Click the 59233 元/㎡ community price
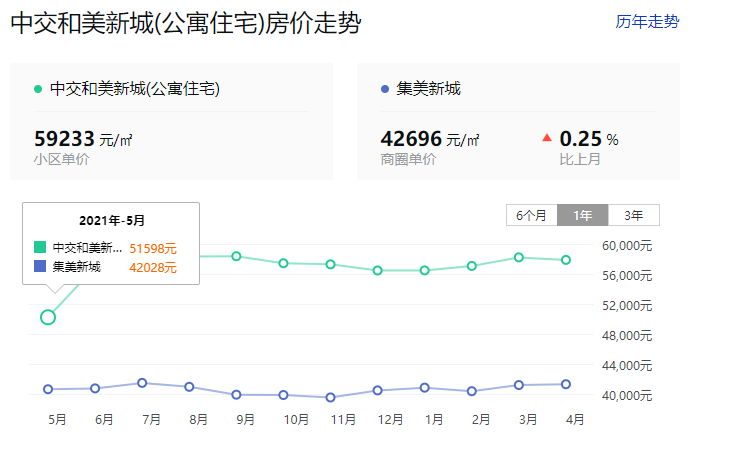The image size is (733, 463). (x=83, y=139)
